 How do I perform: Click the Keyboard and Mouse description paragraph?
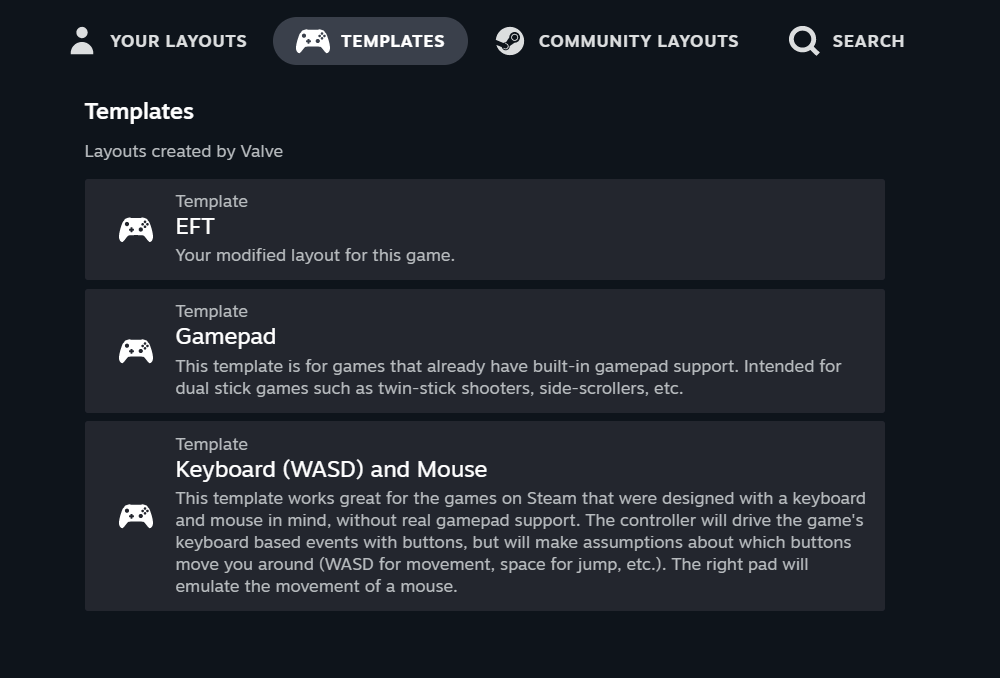[x=520, y=542]
